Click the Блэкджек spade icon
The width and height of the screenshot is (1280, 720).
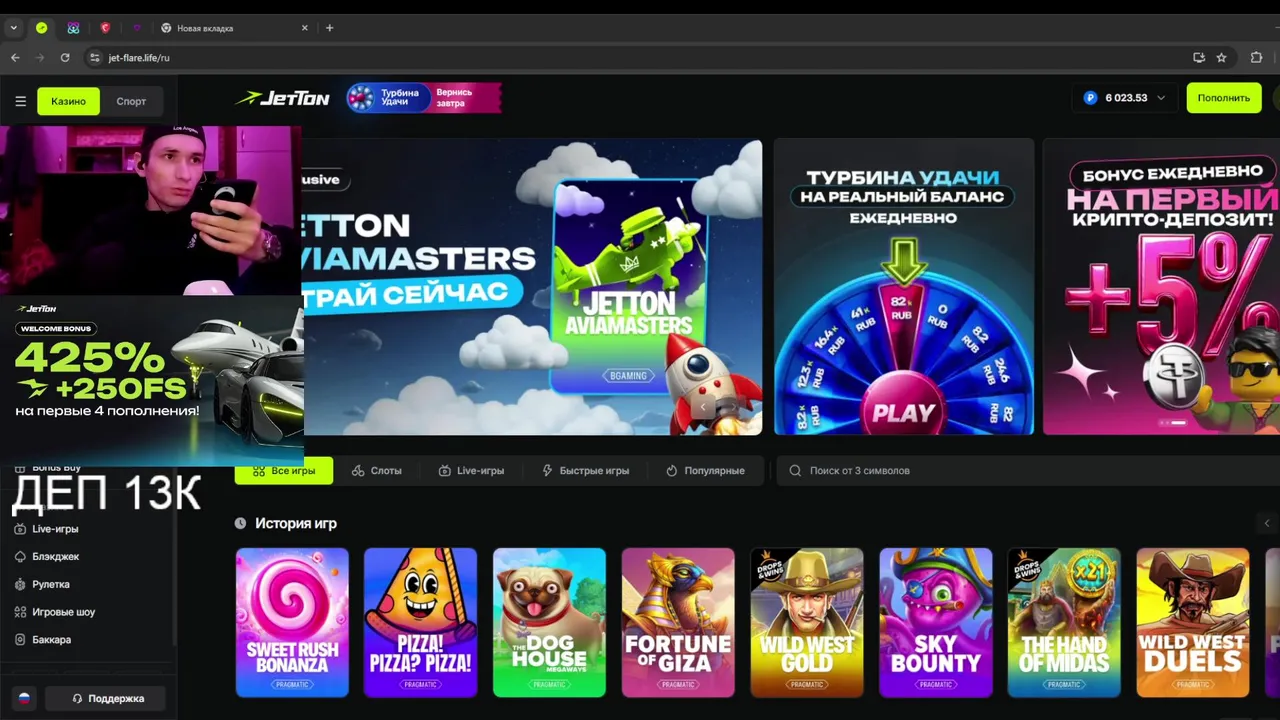pyautogui.click(x=20, y=557)
